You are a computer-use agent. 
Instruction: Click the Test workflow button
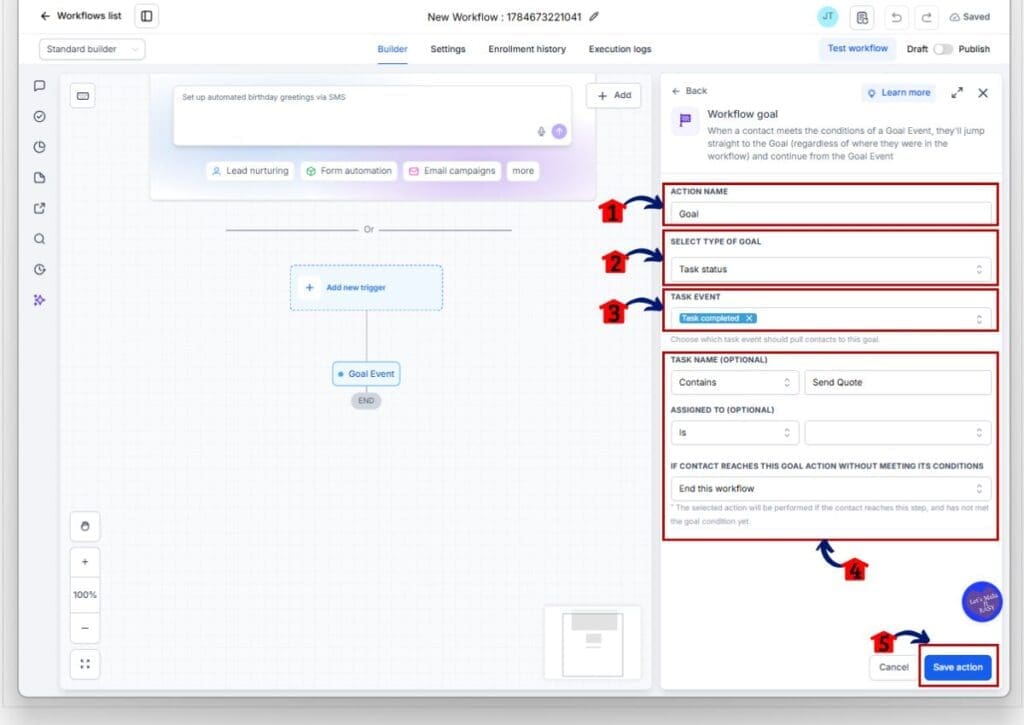tap(857, 48)
